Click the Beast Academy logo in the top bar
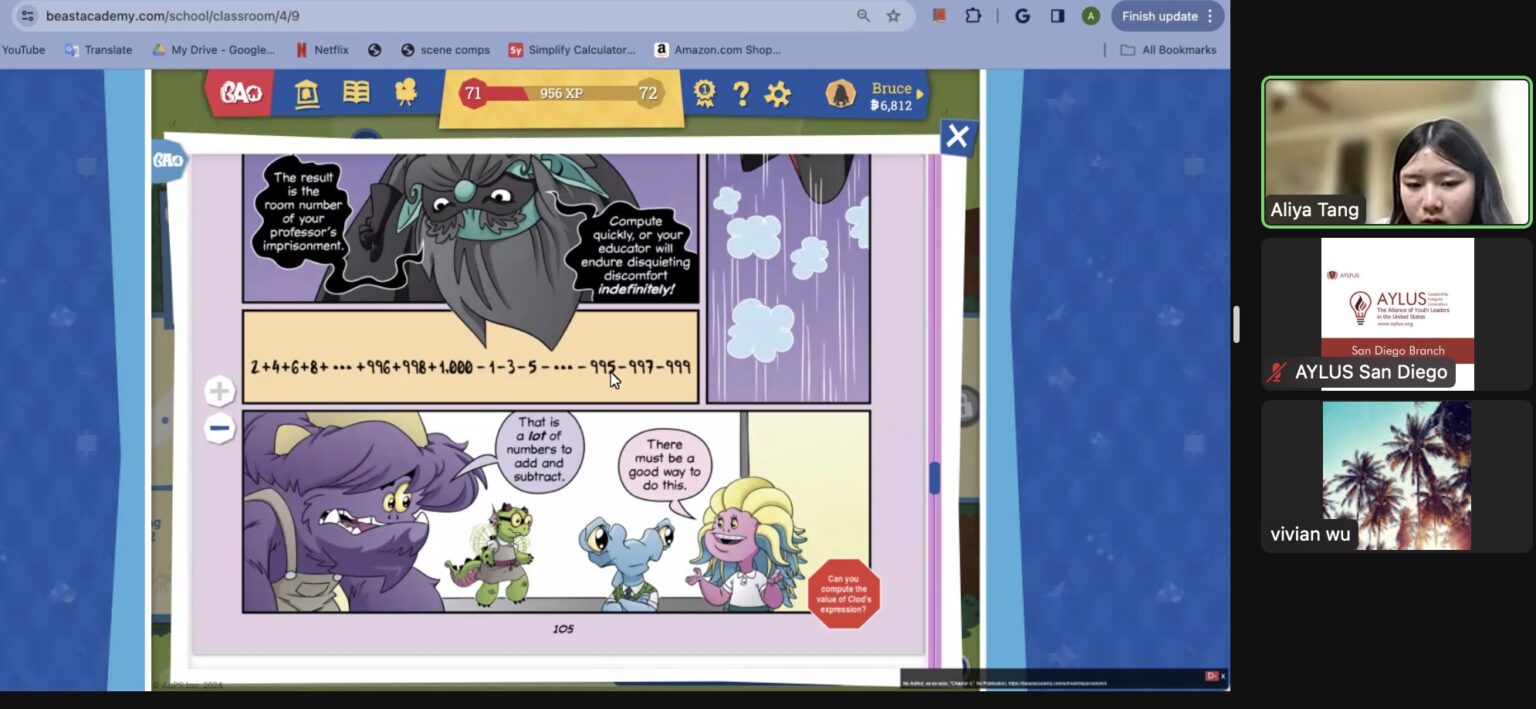This screenshot has width=1536, height=709. (x=240, y=93)
